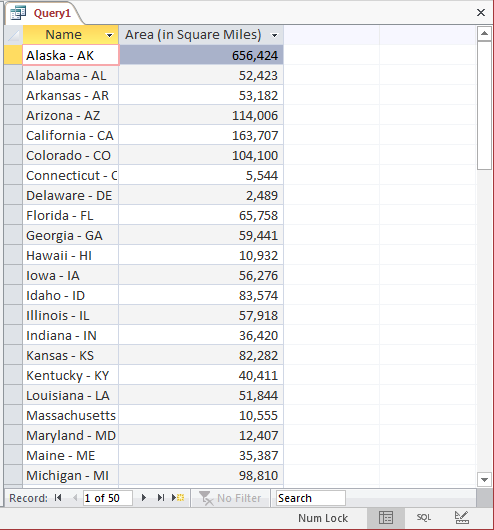
Task: Click the current record number field
Action: click(108, 498)
